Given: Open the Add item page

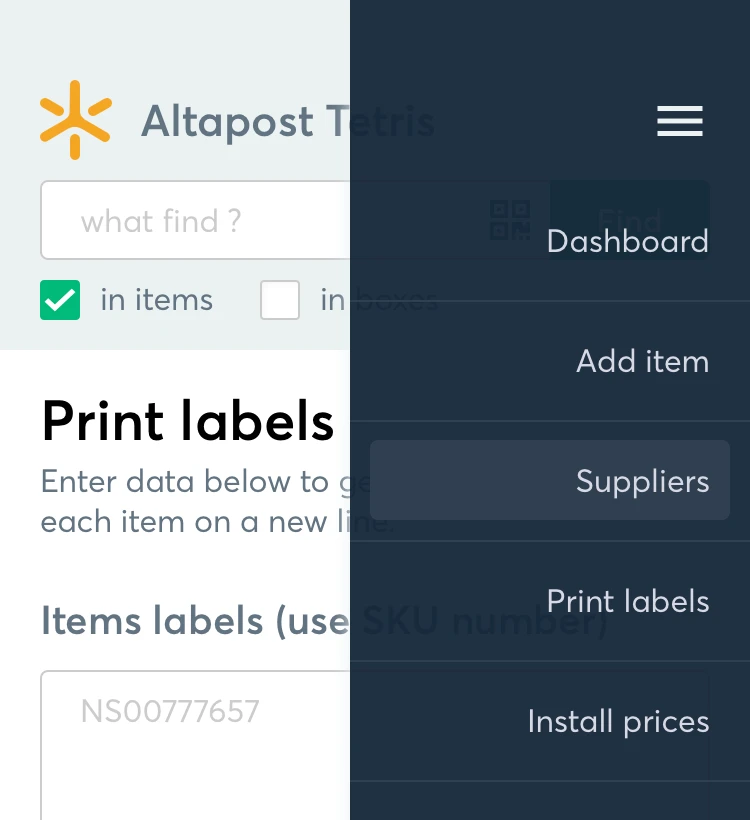Looking at the screenshot, I should point(642,361).
